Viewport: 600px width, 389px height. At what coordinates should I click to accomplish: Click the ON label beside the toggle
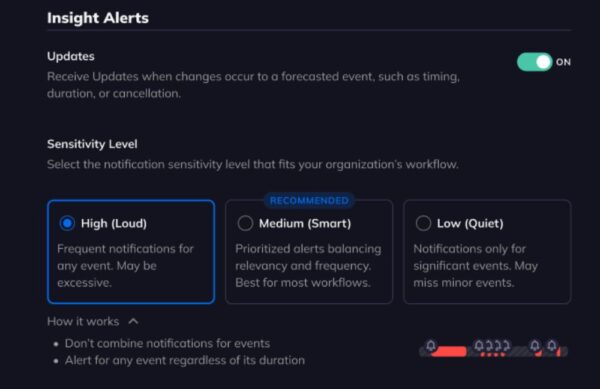coord(563,62)
